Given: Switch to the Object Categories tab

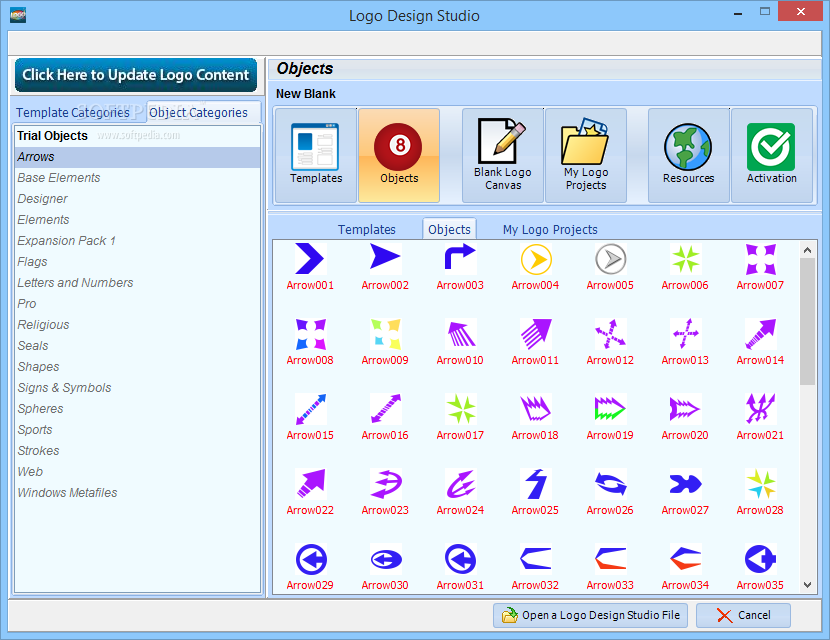Looking at the screenshot, I should (199, 112).
